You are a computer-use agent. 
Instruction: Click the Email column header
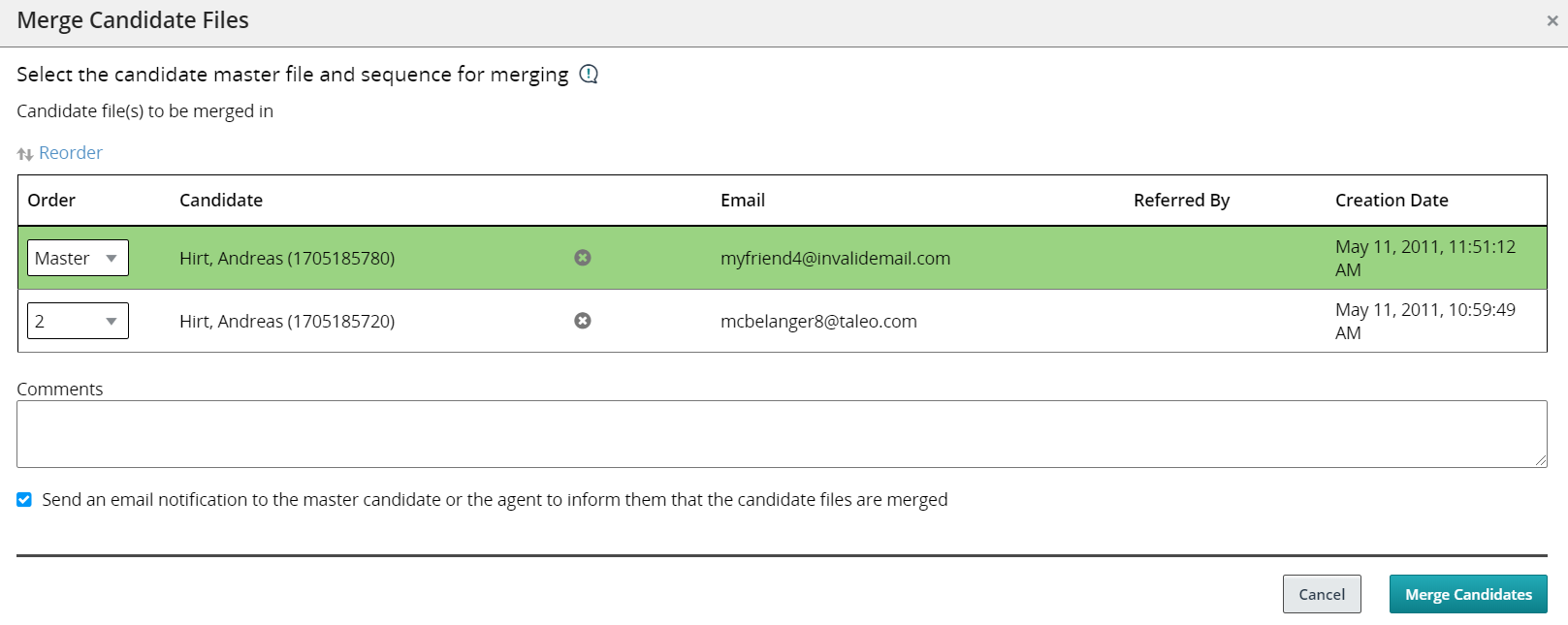[x=743, y=201]
